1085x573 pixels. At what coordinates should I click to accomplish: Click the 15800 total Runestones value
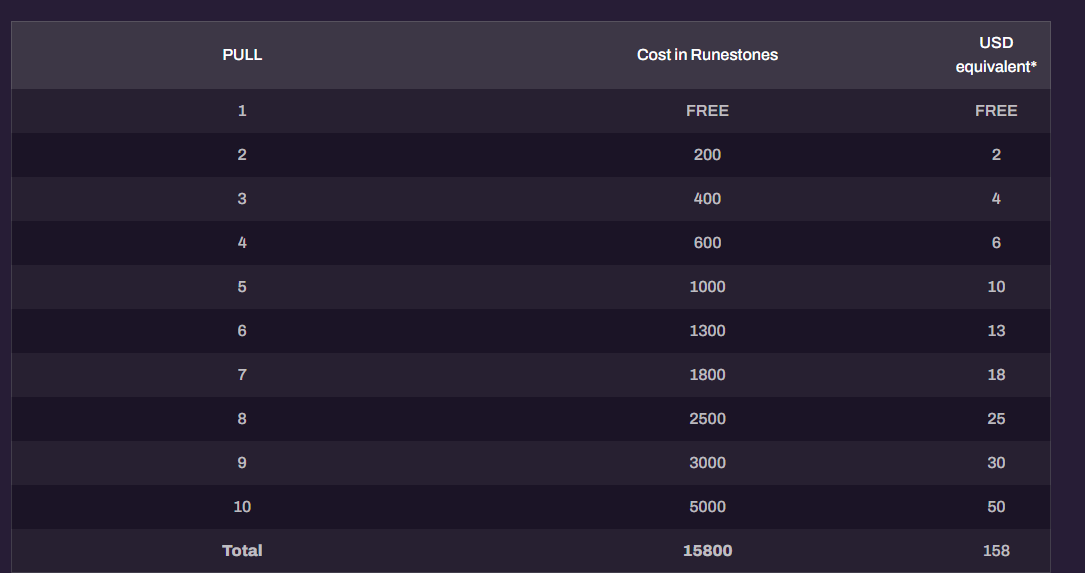click(x=707, y=551)
